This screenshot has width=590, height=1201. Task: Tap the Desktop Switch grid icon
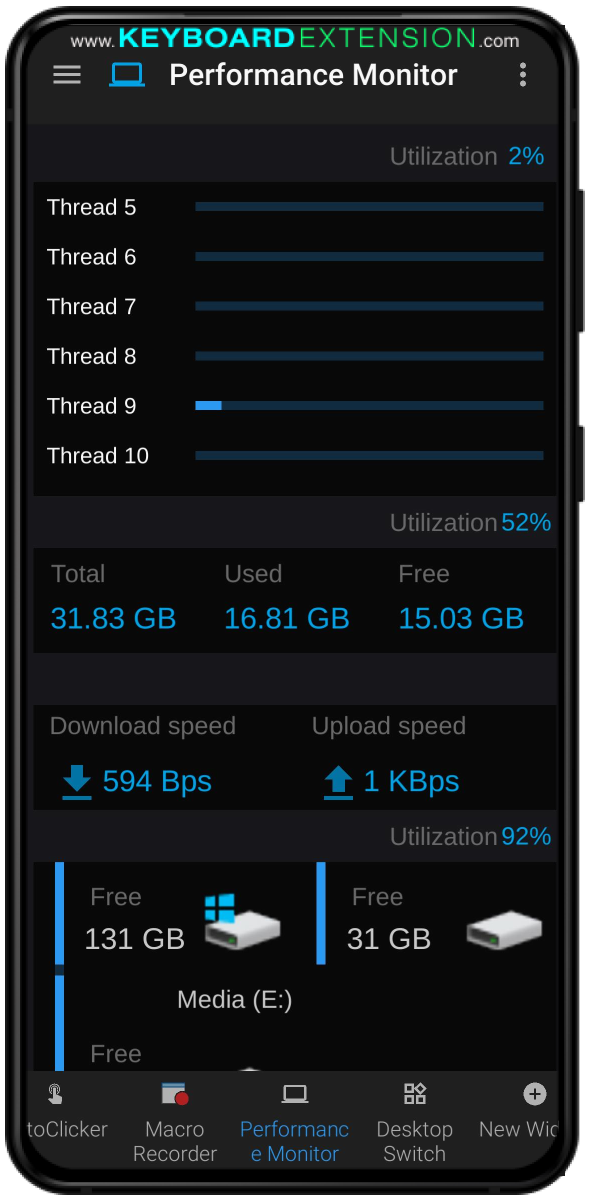point(414,1094)
